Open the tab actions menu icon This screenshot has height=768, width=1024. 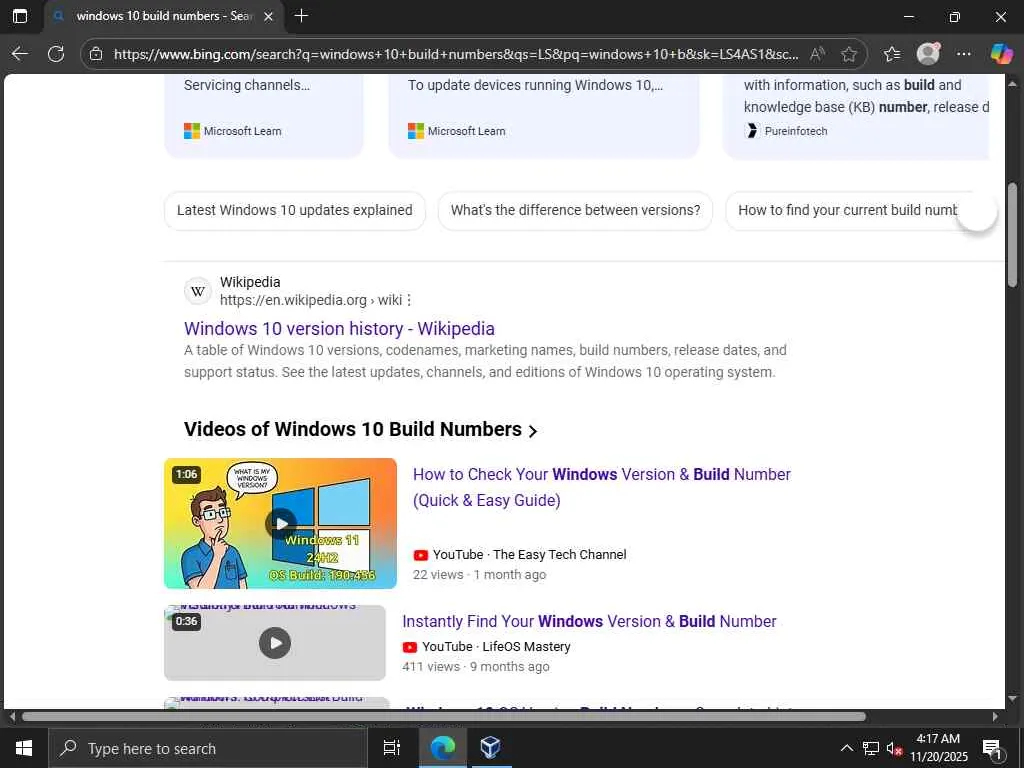click(20, 16)
